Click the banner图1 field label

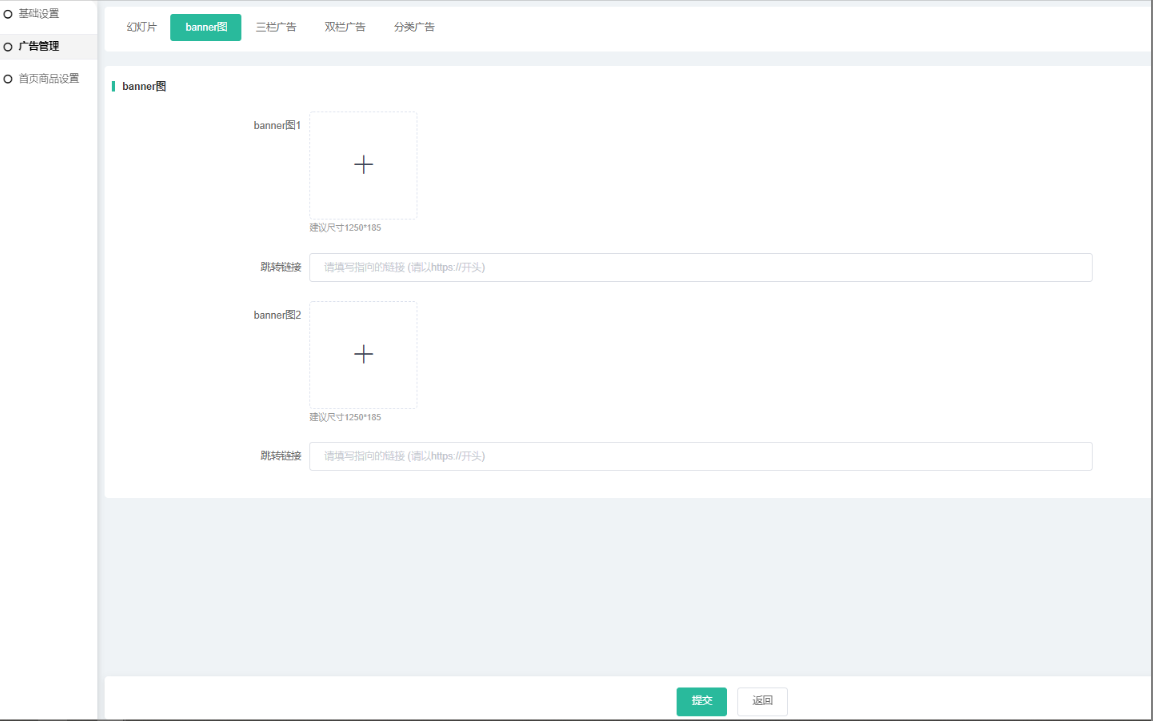(277, 125)
